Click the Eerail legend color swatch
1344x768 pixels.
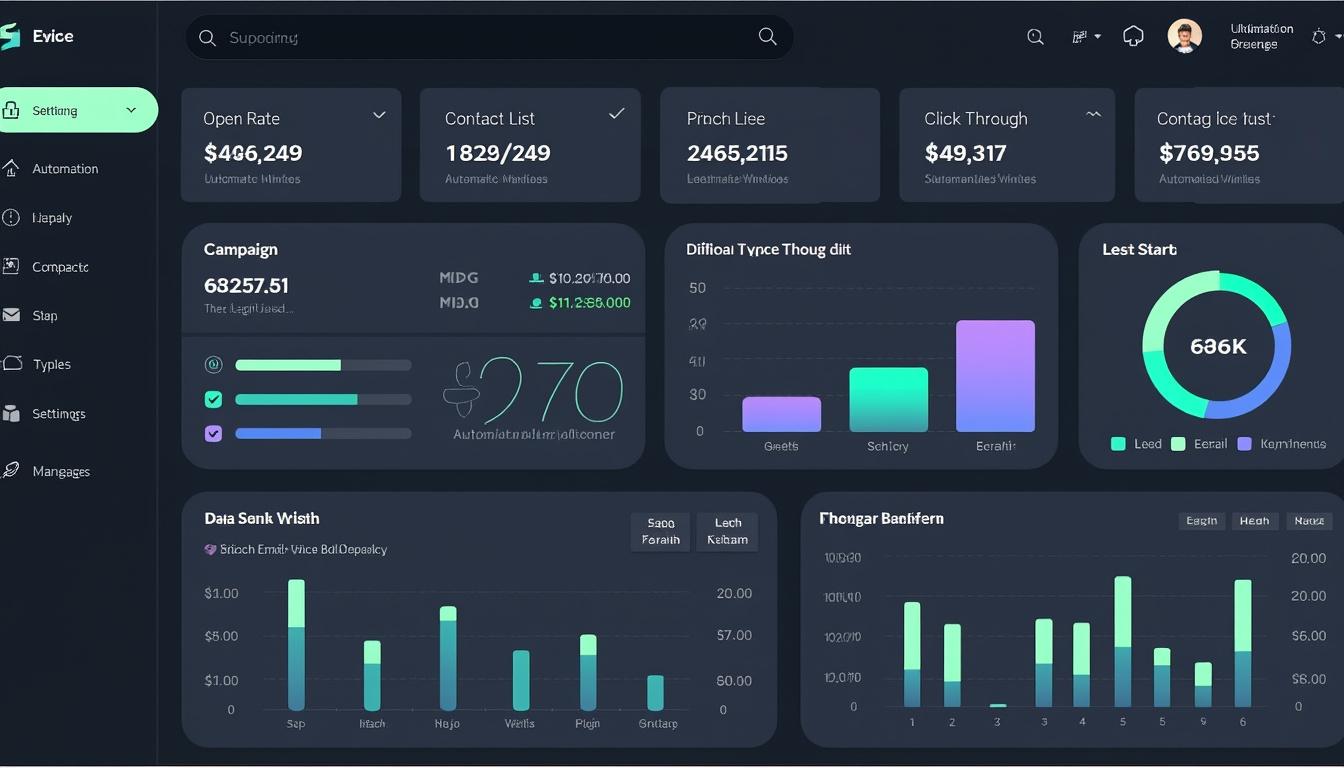[x=1178, y=443]
